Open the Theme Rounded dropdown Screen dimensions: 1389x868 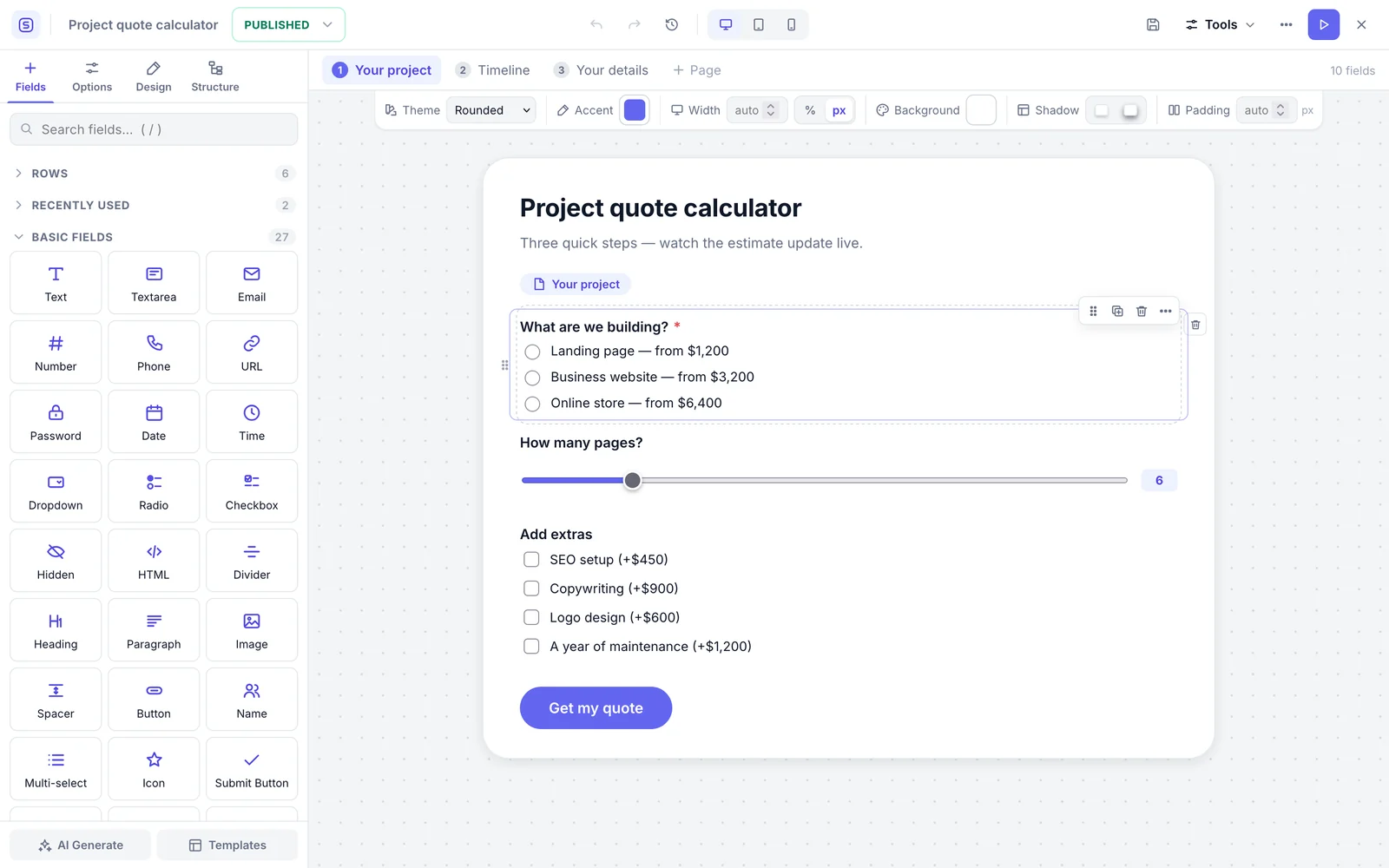point(491,110)
